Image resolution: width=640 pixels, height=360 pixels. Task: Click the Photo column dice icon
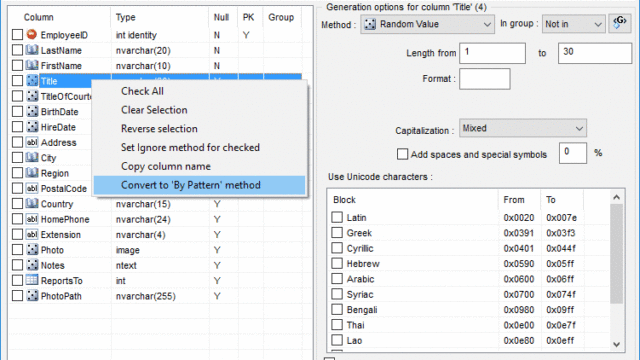pyautogui.click(x=32, y=250)
